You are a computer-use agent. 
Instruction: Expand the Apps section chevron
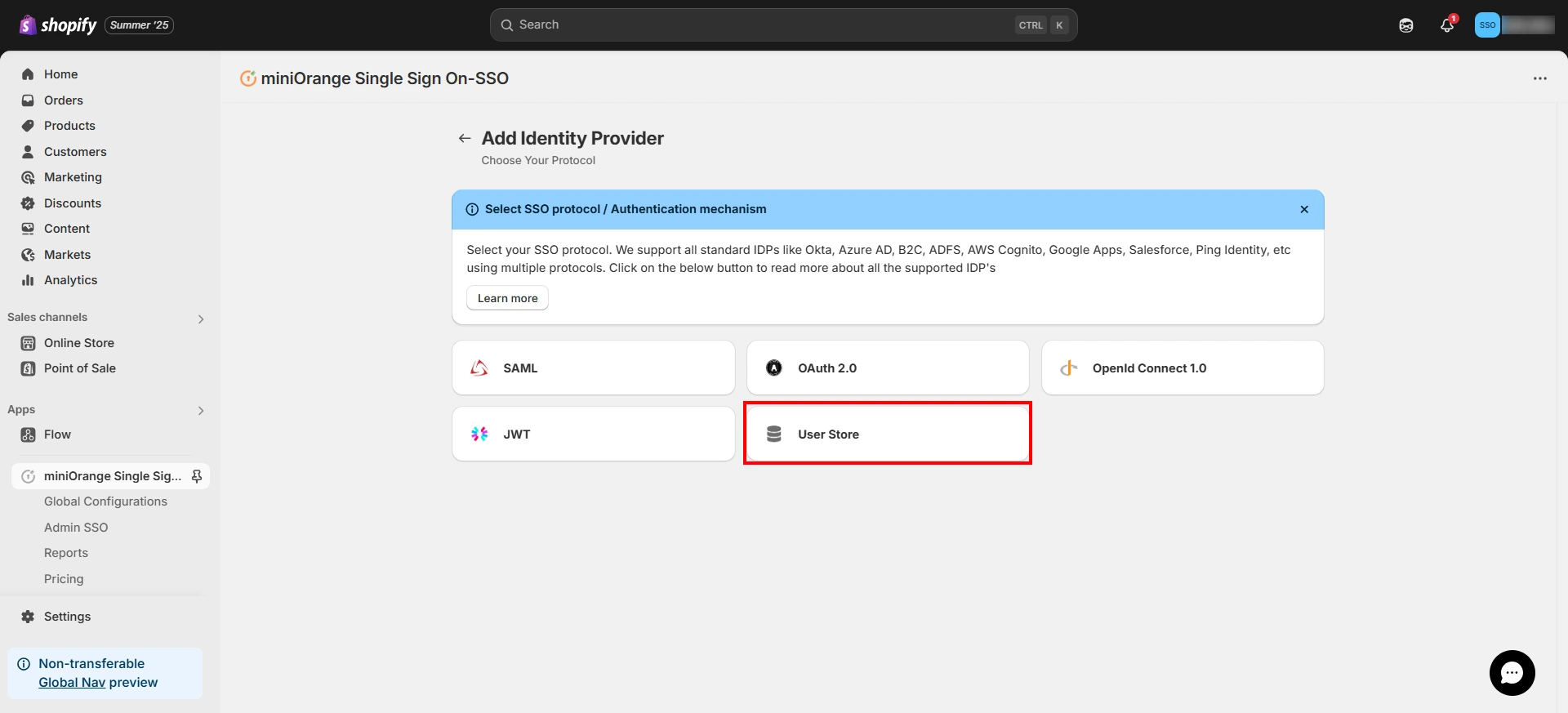[201, 411]
